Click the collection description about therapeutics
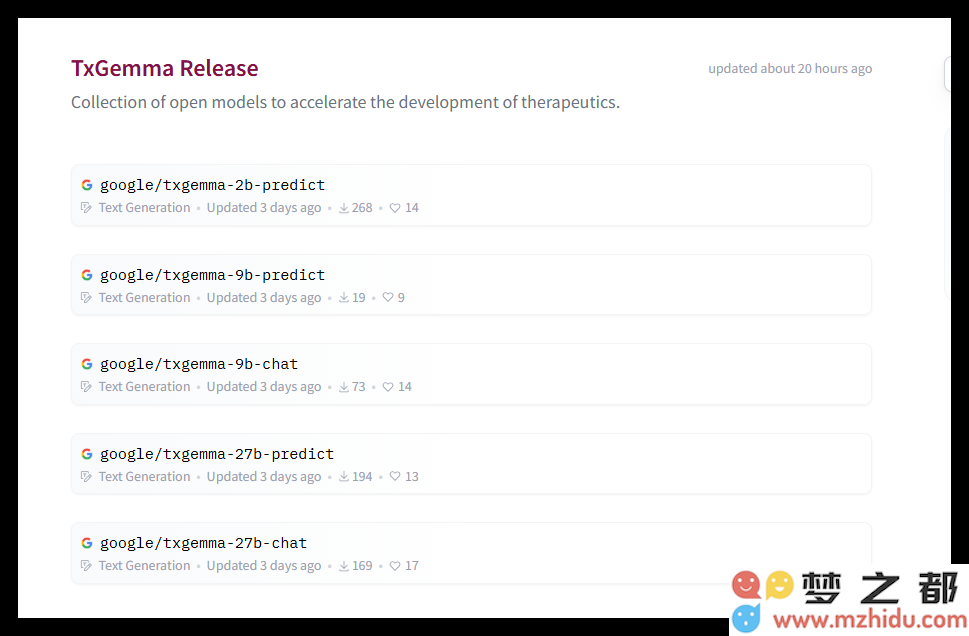This screenshot has height=636, width=969. coord(345,102)
